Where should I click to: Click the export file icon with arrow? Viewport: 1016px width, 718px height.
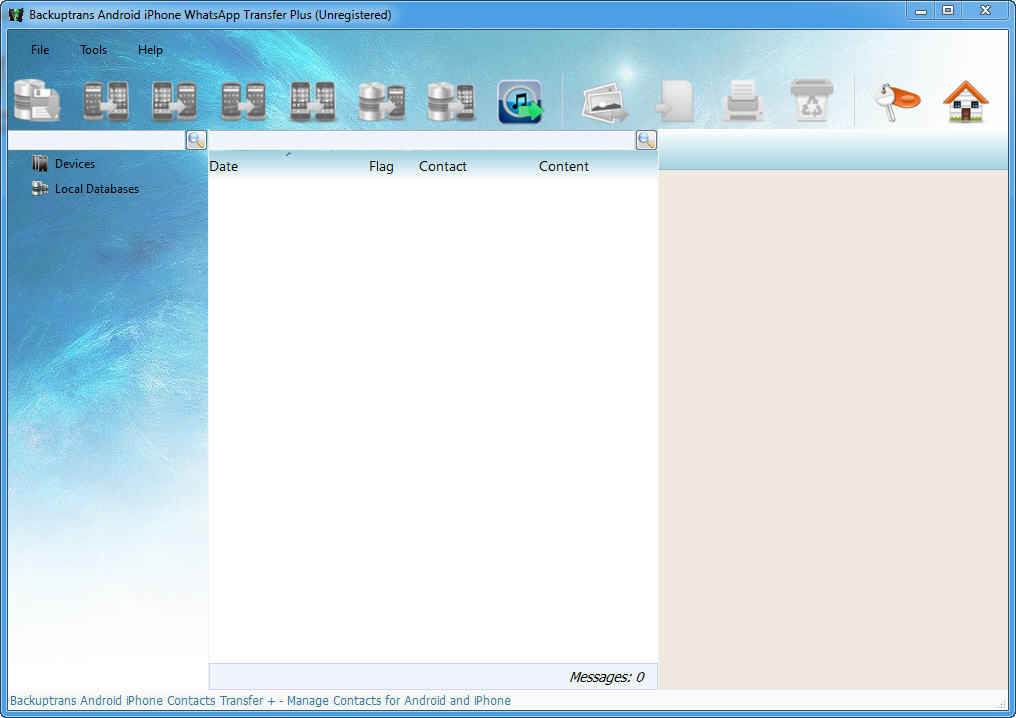(675, 101)
